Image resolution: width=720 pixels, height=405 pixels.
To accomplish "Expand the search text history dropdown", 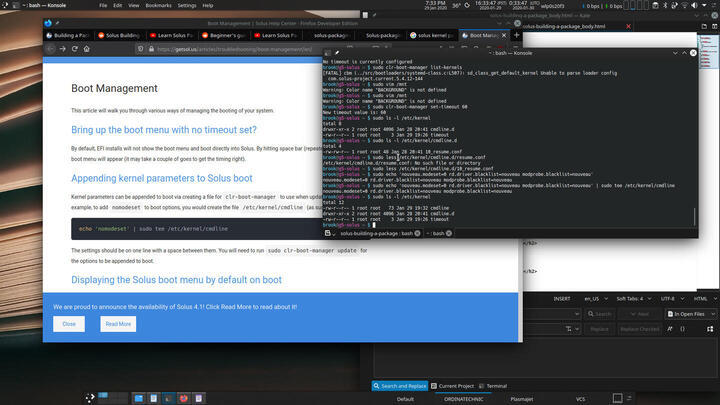I will point(577,314).
